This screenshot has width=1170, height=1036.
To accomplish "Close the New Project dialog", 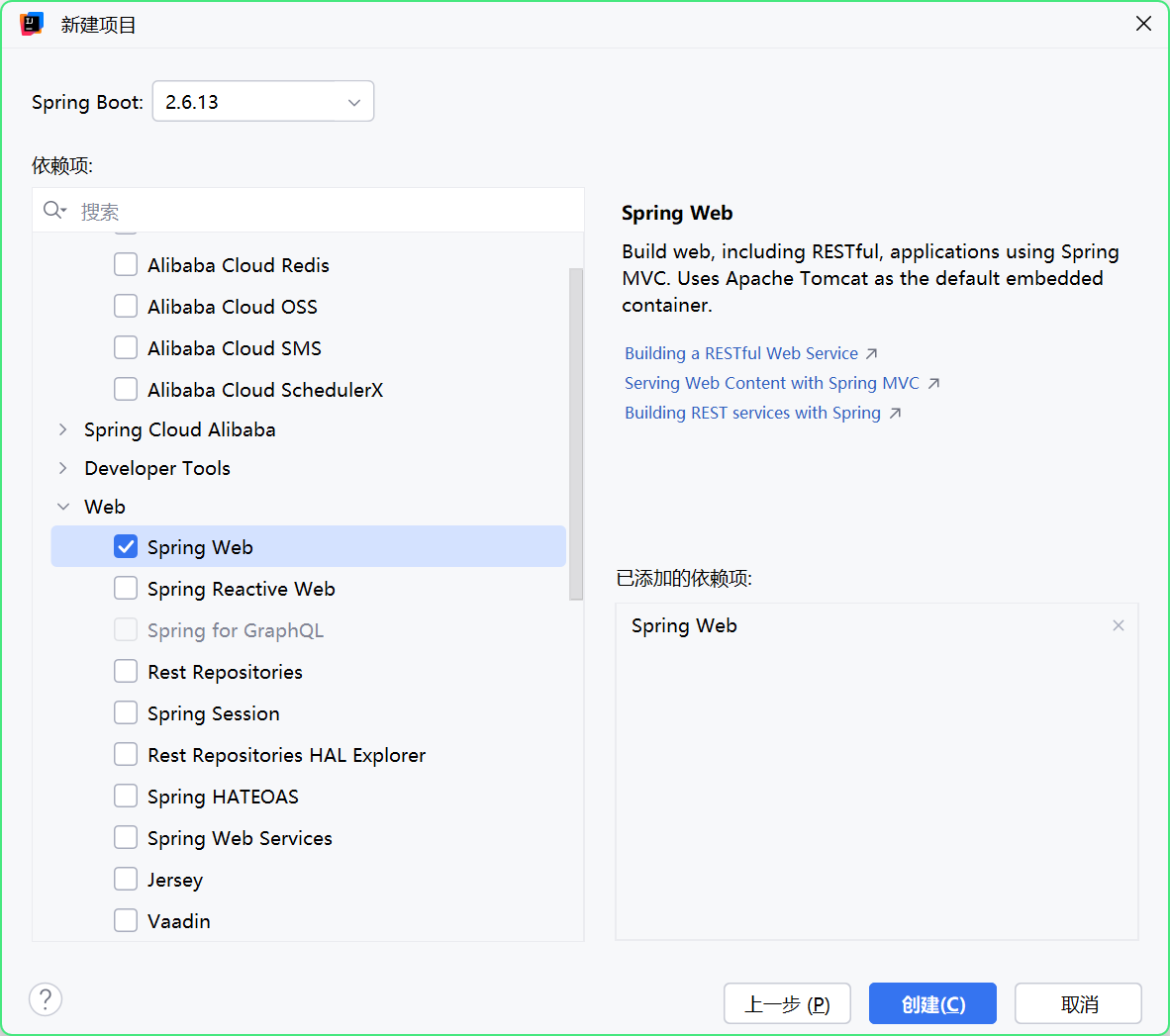I will coord(1143,24).
